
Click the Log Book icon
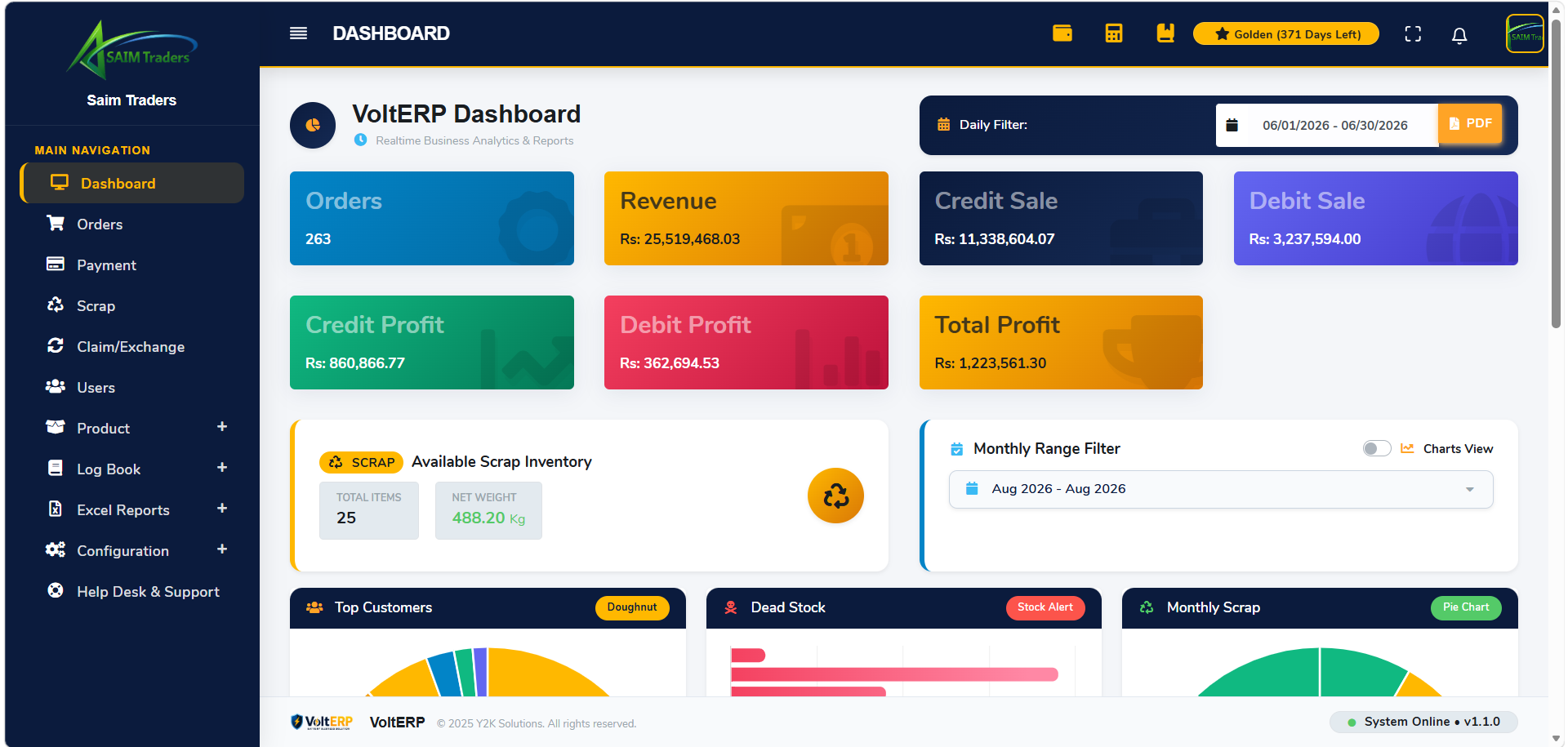[x=56, y=468]
